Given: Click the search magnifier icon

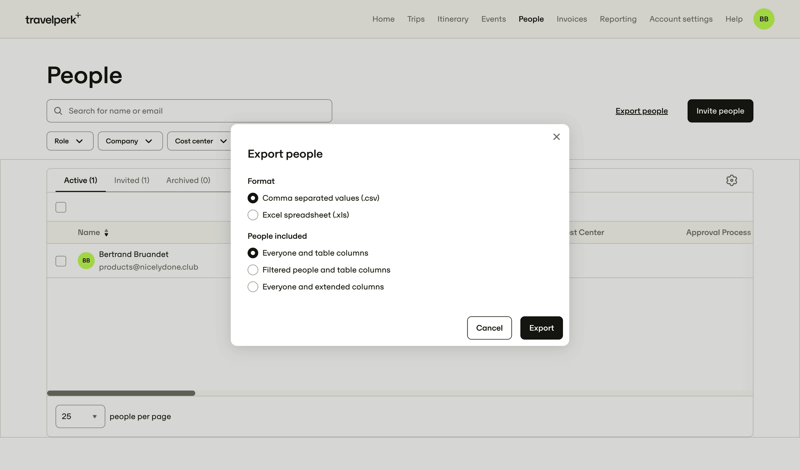Looking at the screenshot, I should (58, 111).
